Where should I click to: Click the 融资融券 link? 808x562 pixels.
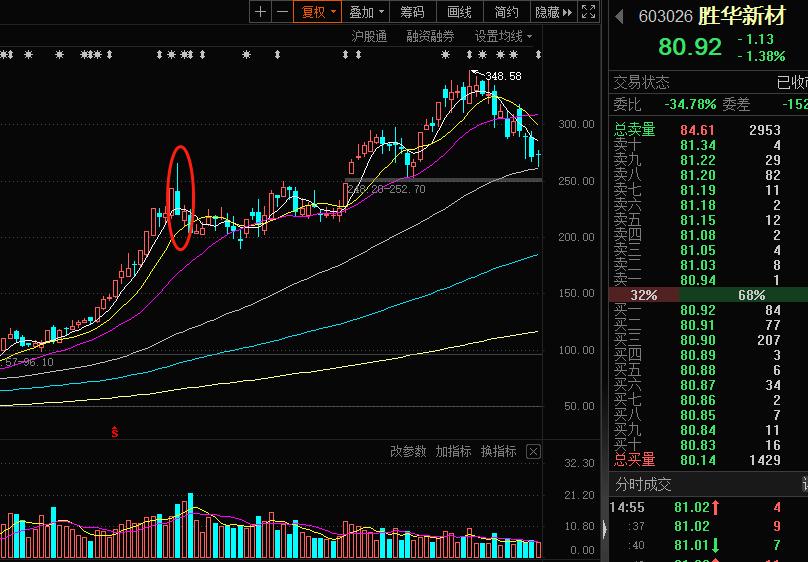coord(430,36)
